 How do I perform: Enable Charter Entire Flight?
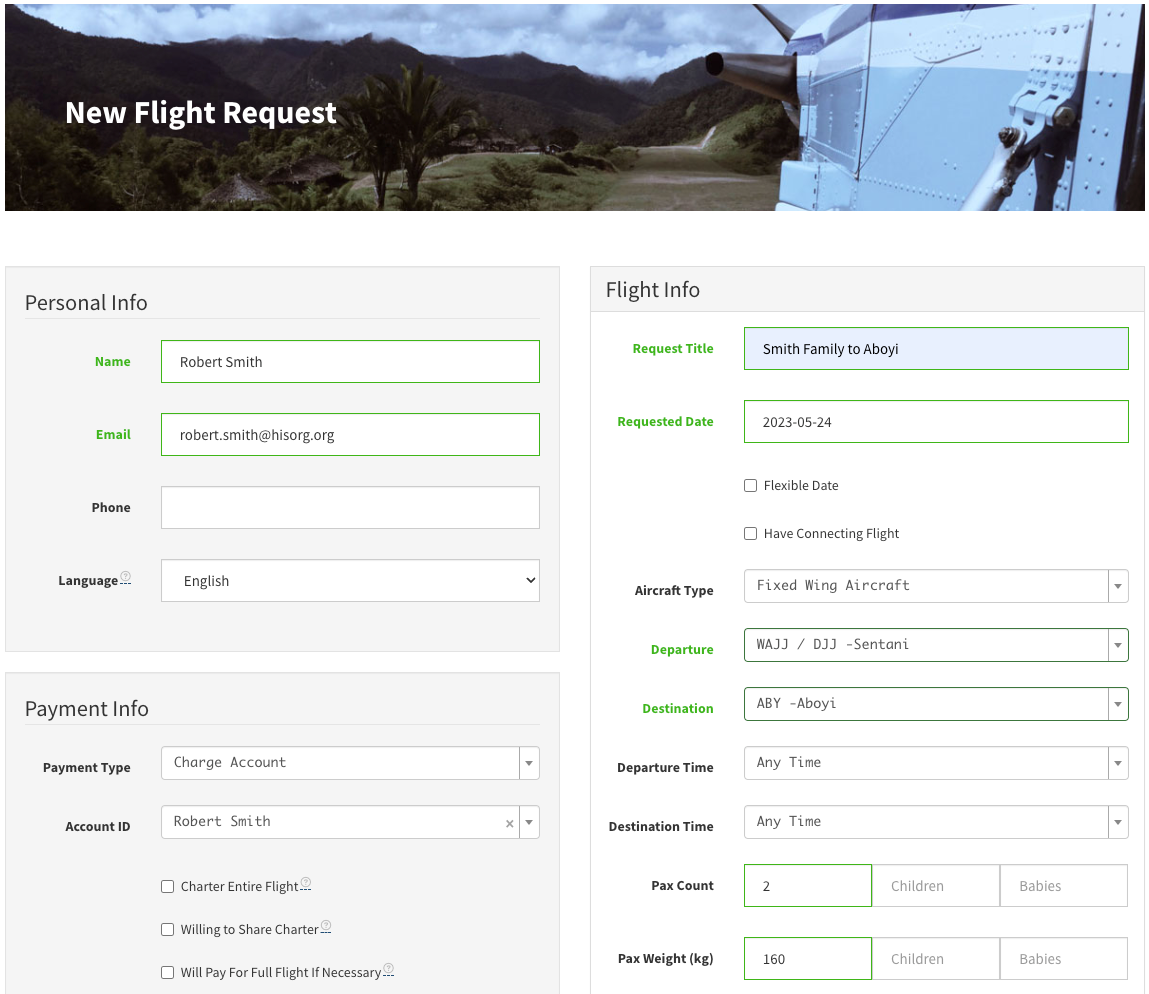(x=167, y=886)
